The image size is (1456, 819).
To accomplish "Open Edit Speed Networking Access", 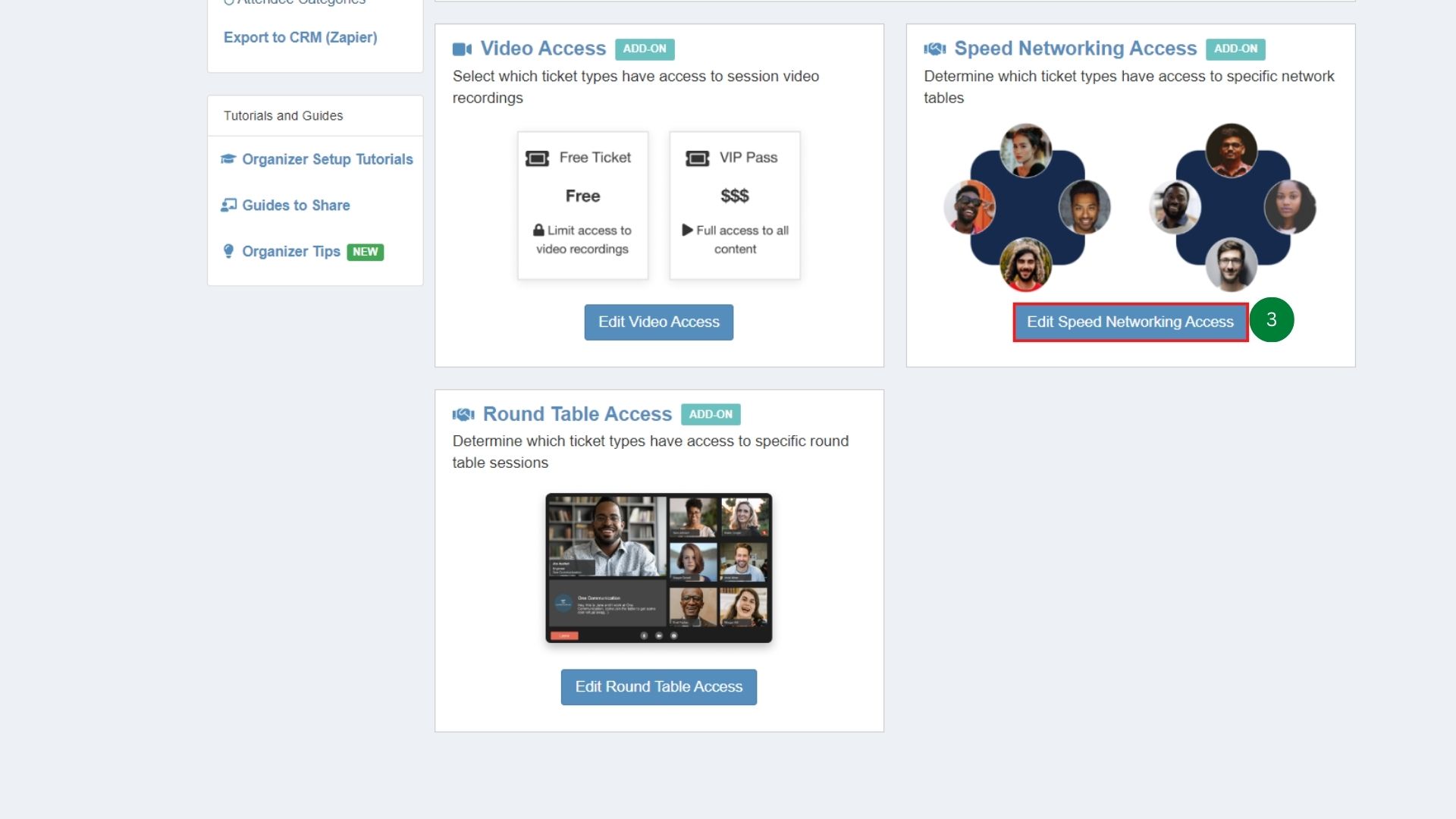I will [x=1129, y=322].
